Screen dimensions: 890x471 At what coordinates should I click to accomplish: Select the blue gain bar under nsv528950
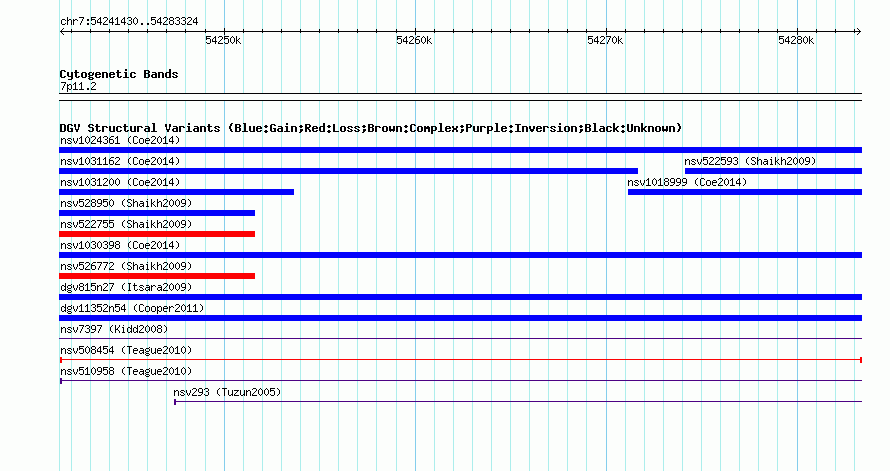(157, 213)
